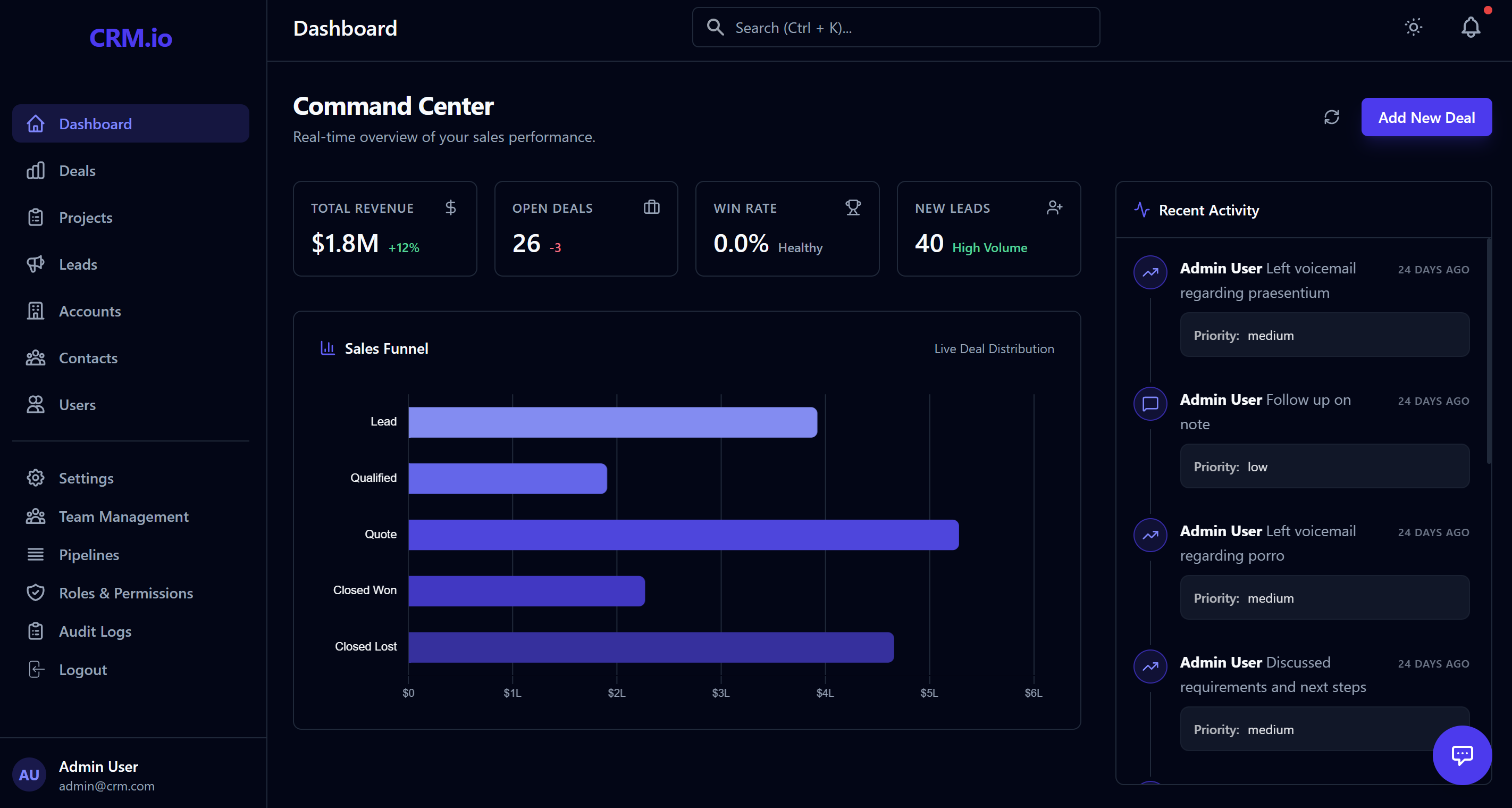The width and height of the screenshot is (1512, 808).
Task: Click the Logout arrow icon
Action: point(35,669)
